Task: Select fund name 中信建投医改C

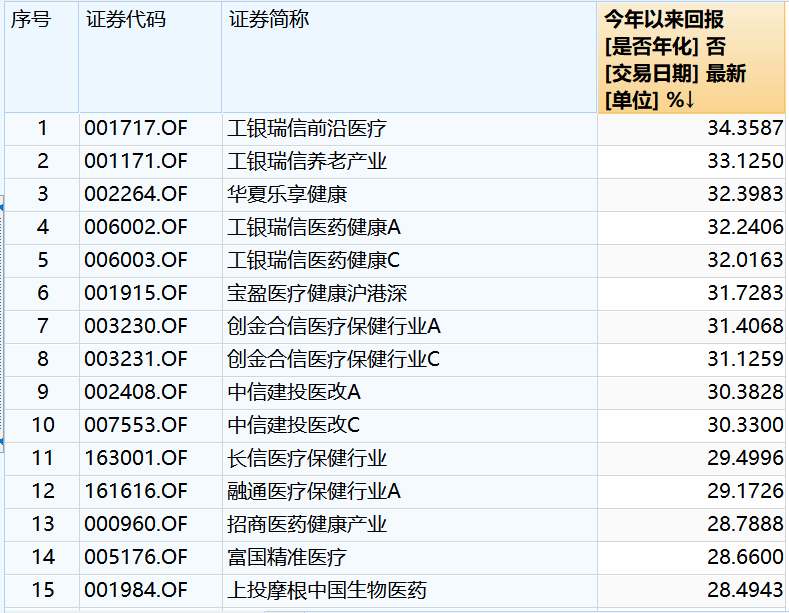Action: point(293,425)
